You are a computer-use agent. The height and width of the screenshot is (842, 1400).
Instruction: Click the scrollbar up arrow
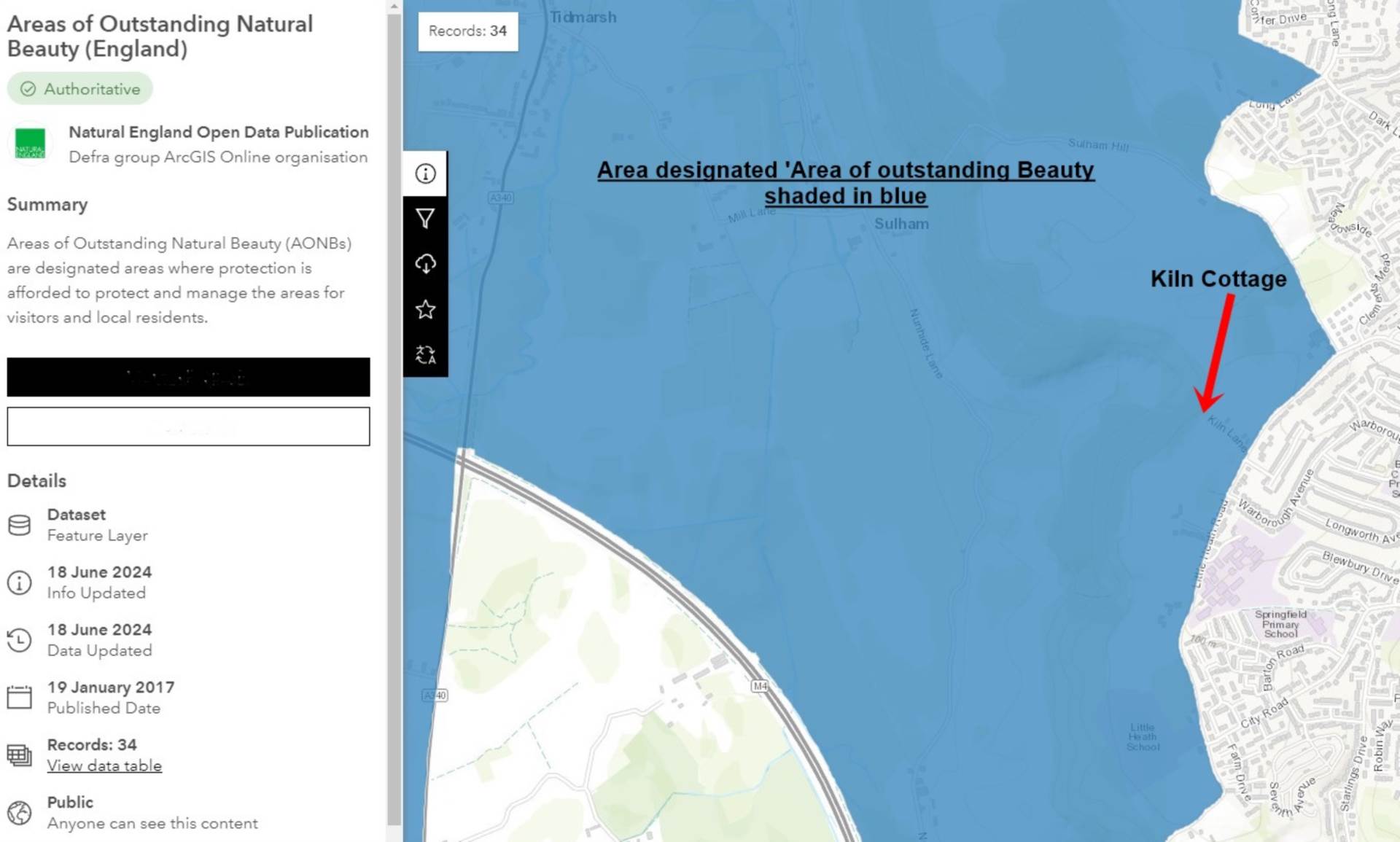pyautogui.click(x=394, y=7)
